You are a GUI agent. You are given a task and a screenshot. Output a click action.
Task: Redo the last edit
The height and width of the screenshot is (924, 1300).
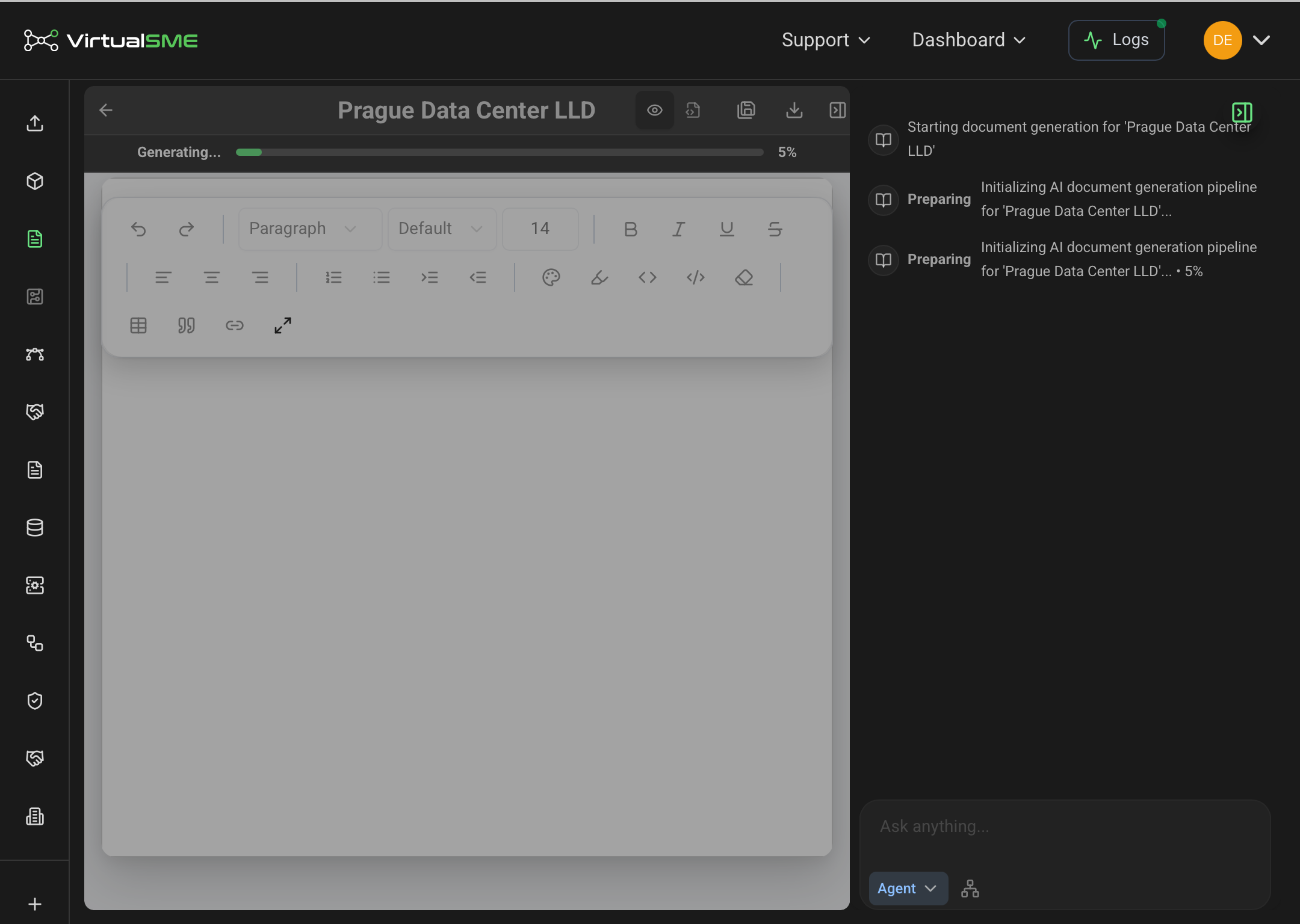(x=187, y=229)
